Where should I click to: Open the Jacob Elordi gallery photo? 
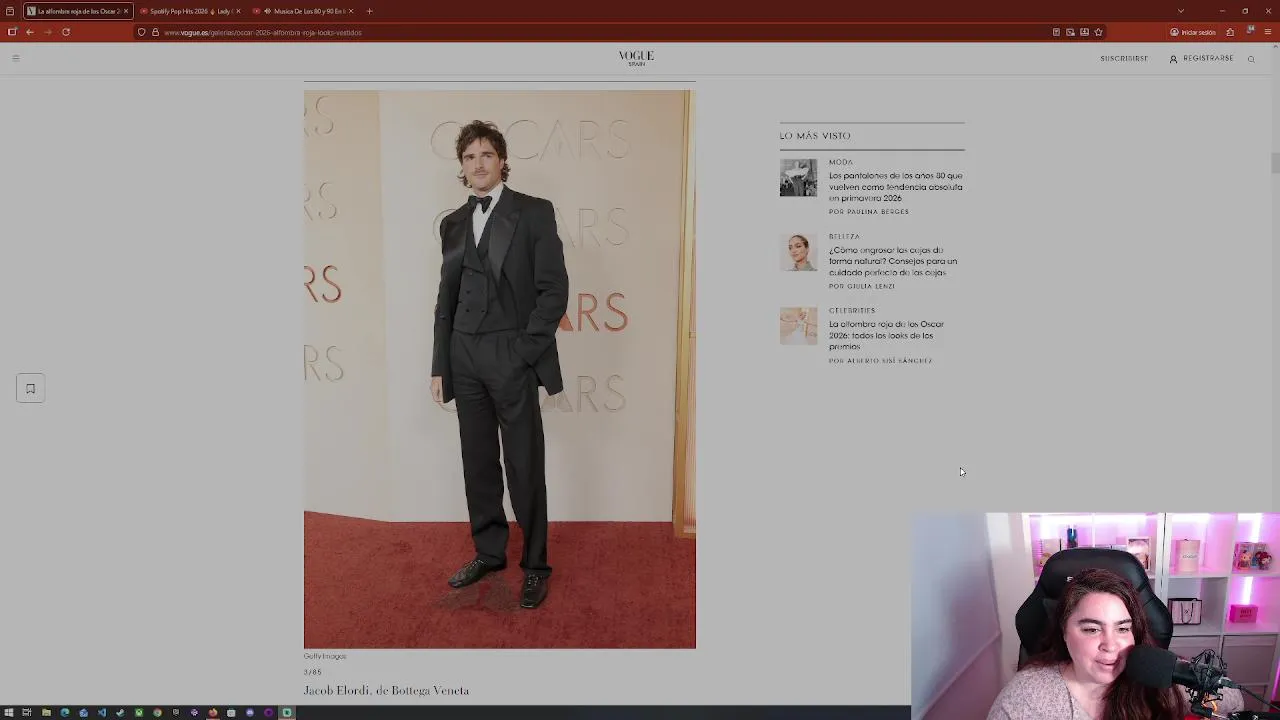499,369
